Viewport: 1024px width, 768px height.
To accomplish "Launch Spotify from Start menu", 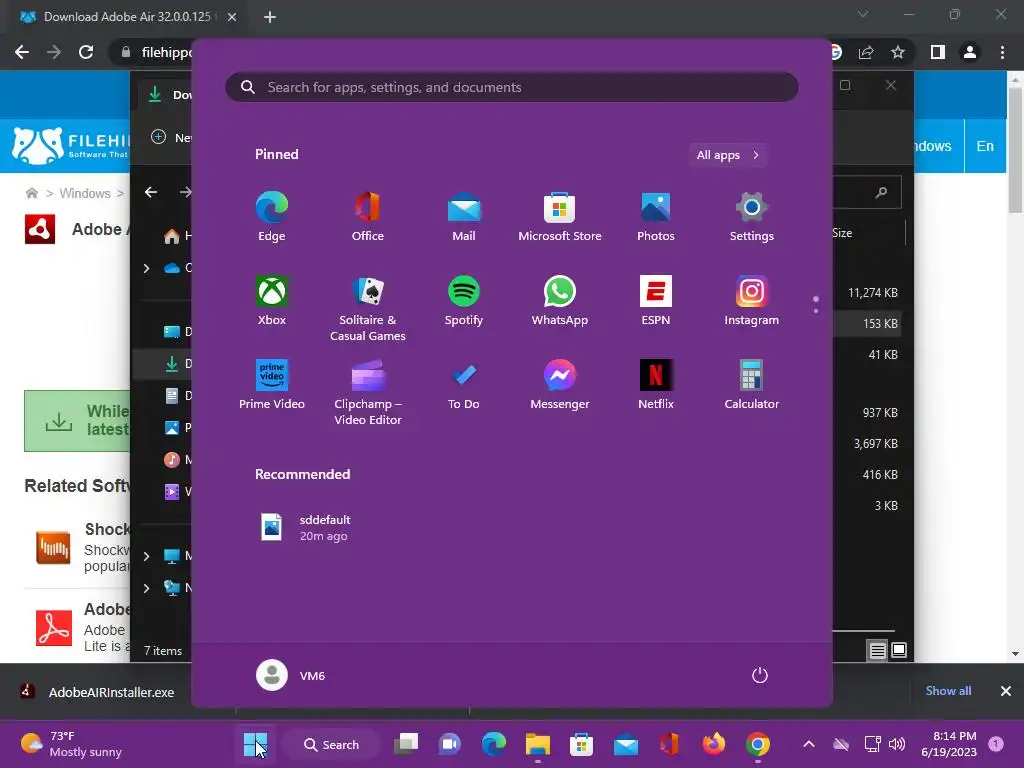I will 464,300.
